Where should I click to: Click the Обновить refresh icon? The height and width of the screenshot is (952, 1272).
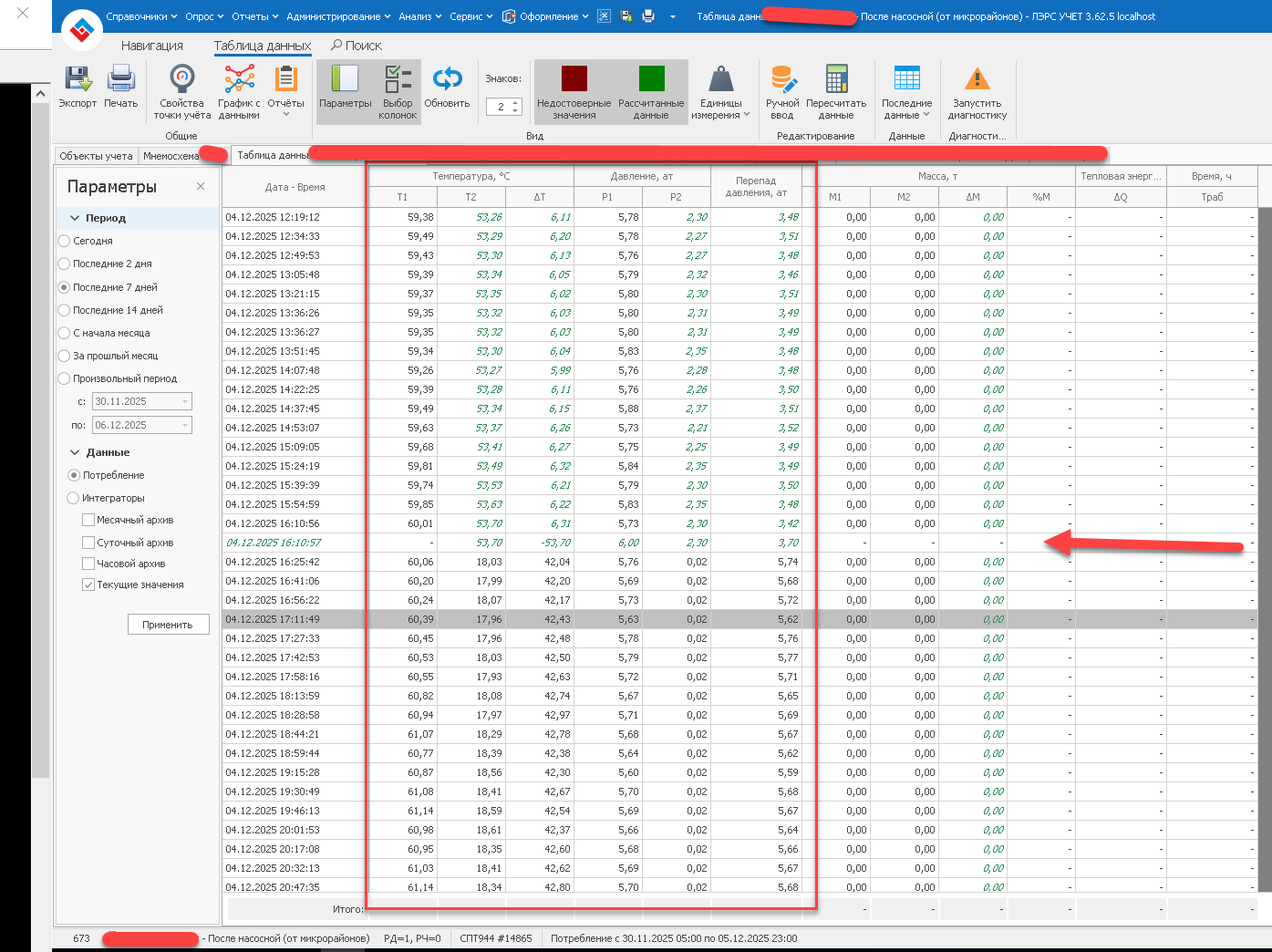coord(447,80)
